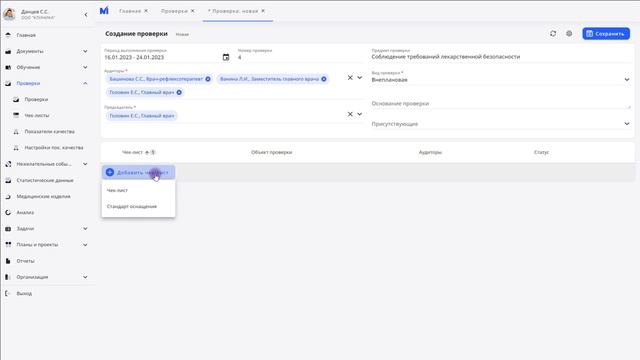Click the Статус column header
The image size is (640, 360).
pos(541,152)
